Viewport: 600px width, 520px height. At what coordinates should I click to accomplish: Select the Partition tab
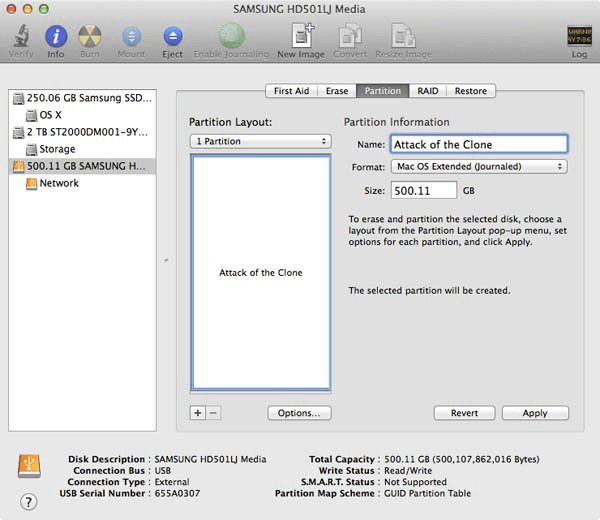(383, 91)
